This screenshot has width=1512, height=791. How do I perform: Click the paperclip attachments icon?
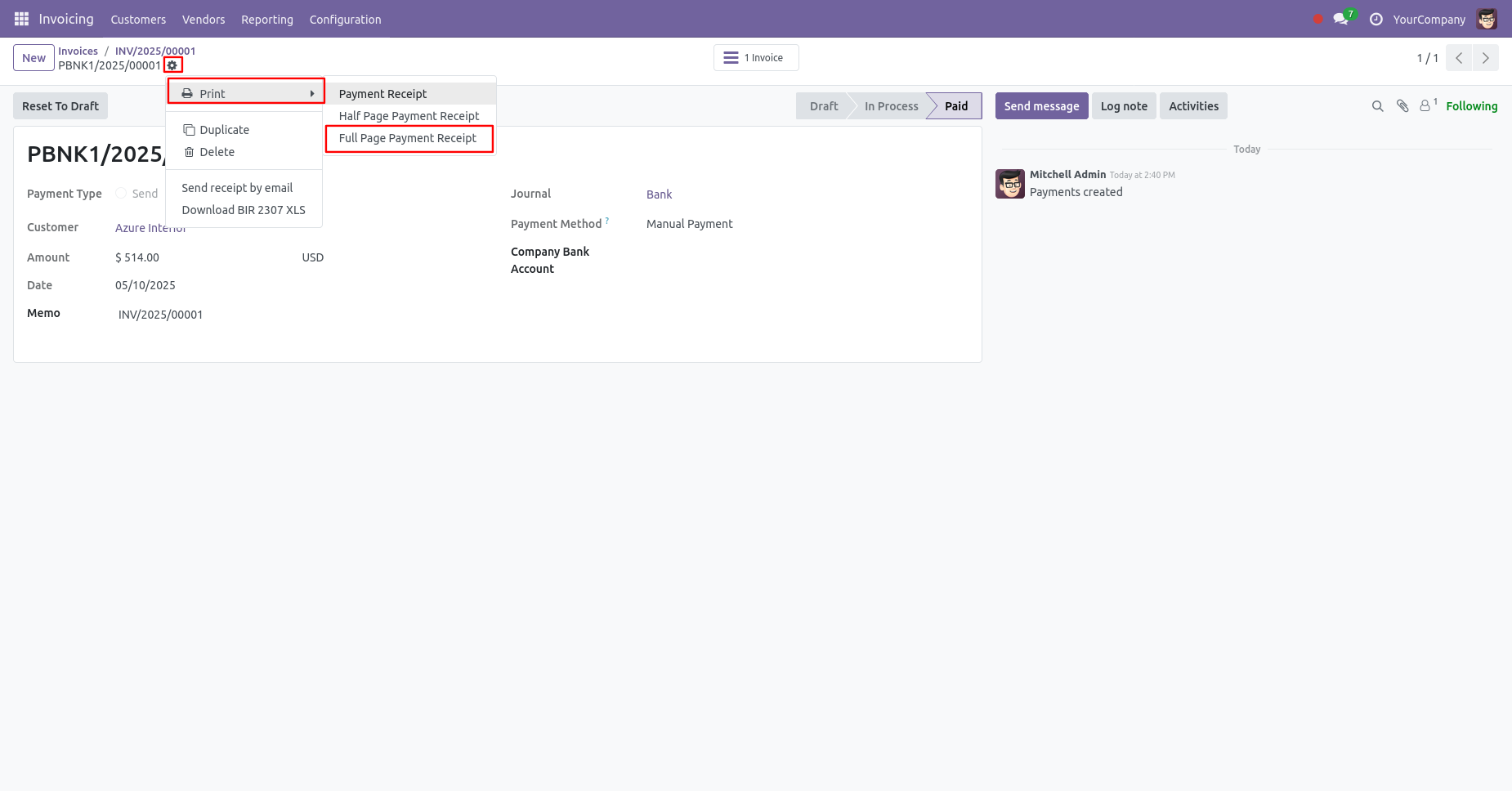point(1402,106)
